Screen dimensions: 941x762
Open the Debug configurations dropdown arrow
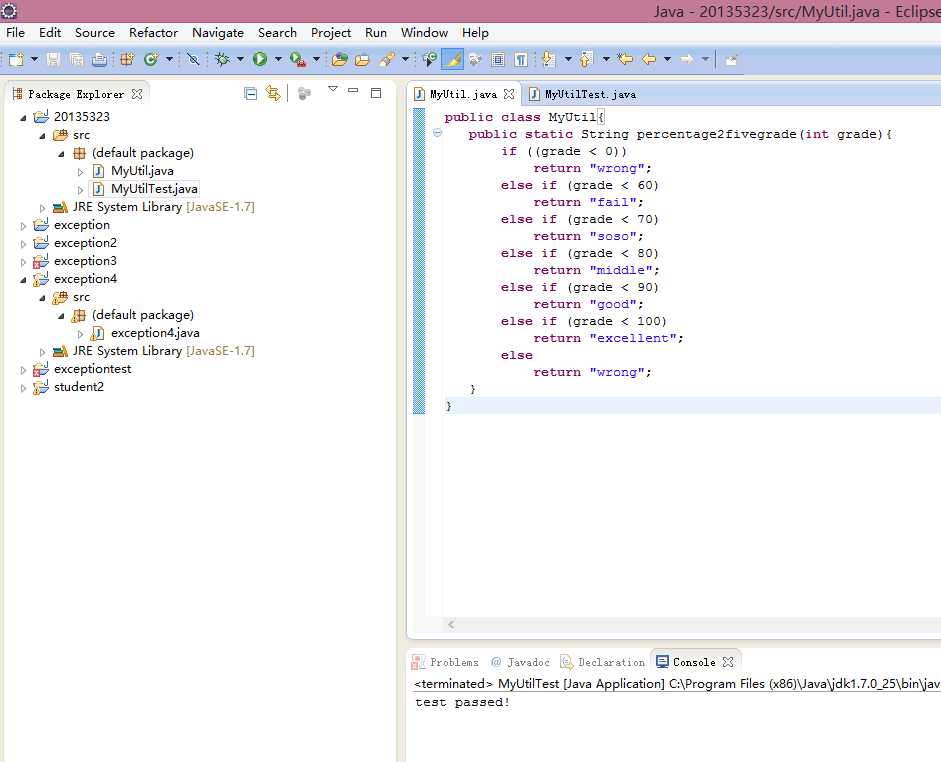(240, 59)
